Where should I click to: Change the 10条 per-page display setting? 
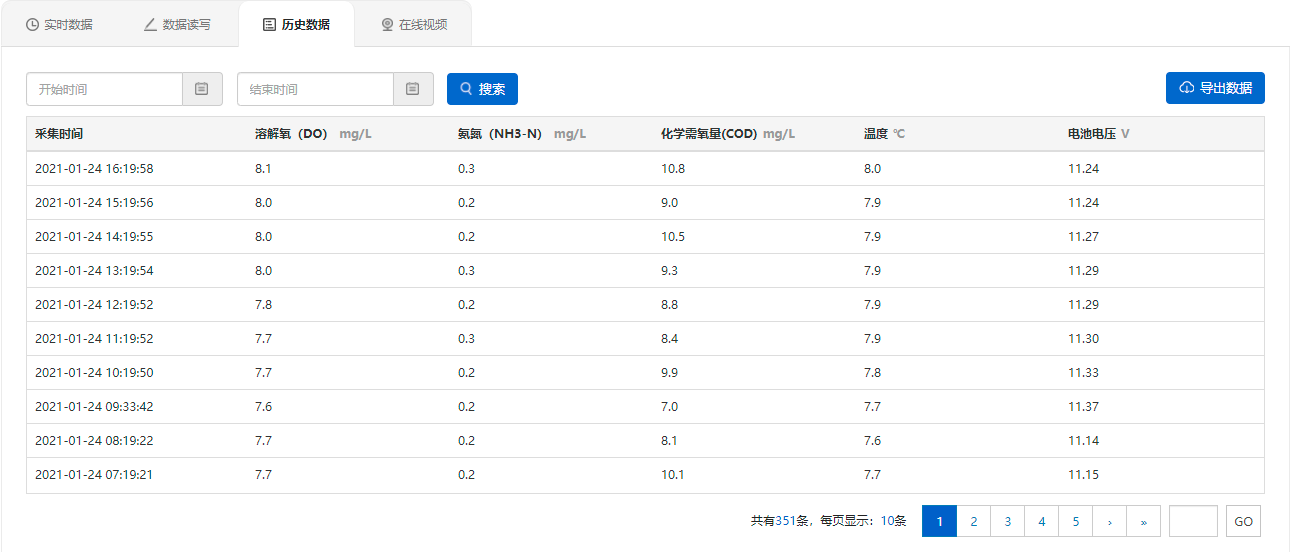[893, 521]
